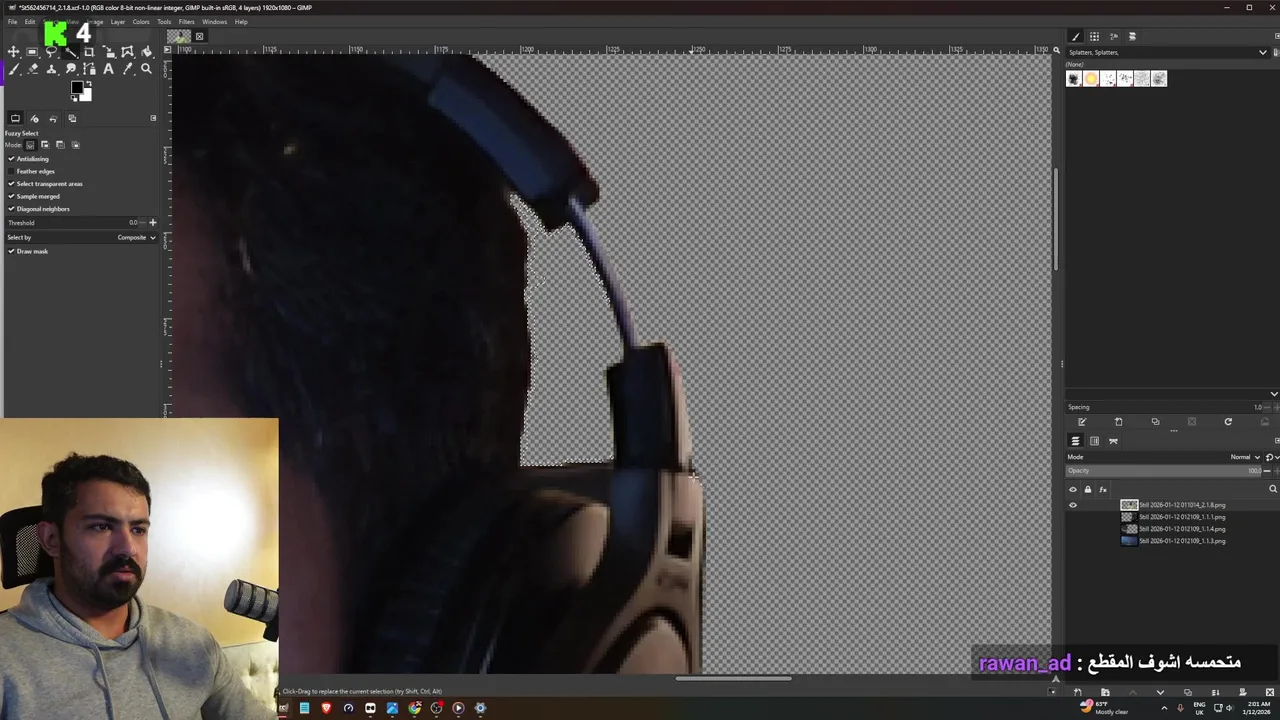Select the Text tool

coord(108,69)
